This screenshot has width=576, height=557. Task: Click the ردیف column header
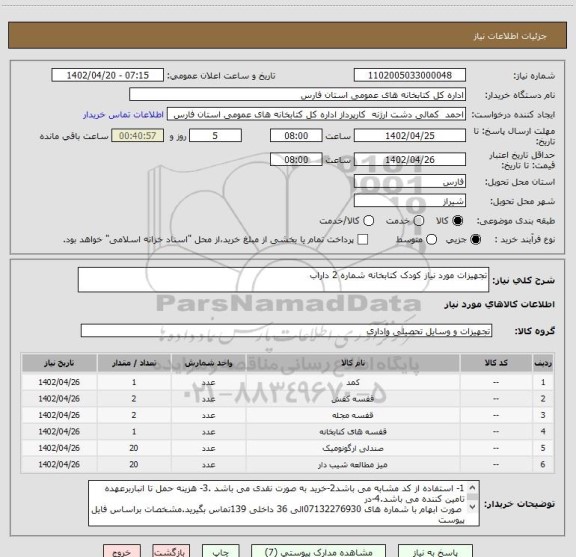pyautogui.click(x=543, y=363)
